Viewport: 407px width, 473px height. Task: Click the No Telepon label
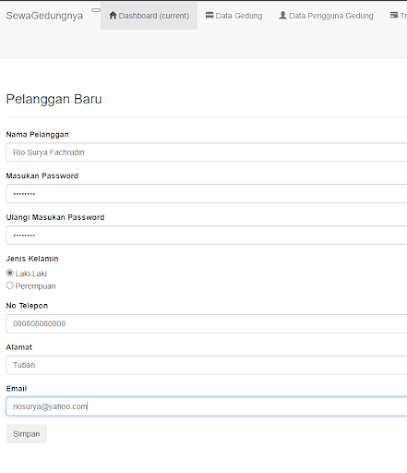point(27,306)
